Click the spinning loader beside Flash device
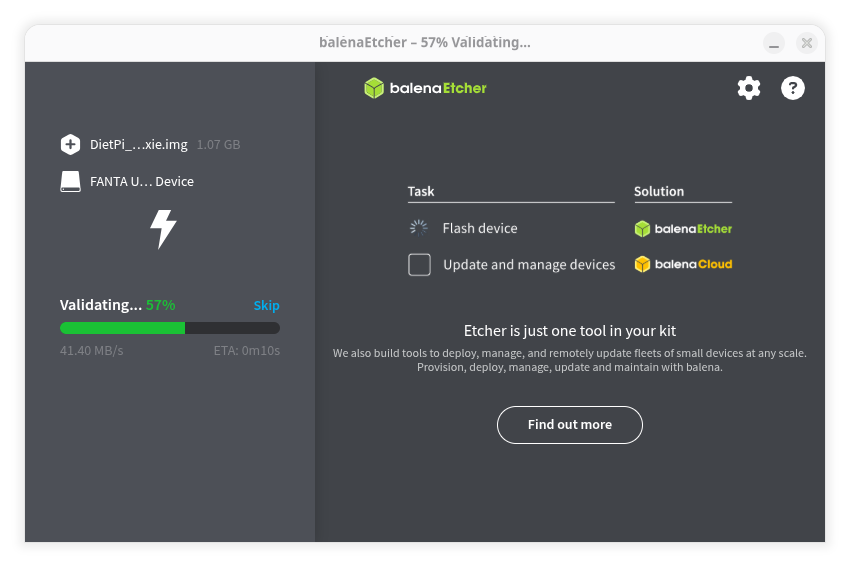Viewport: 850px width, 567px height. 419,228
